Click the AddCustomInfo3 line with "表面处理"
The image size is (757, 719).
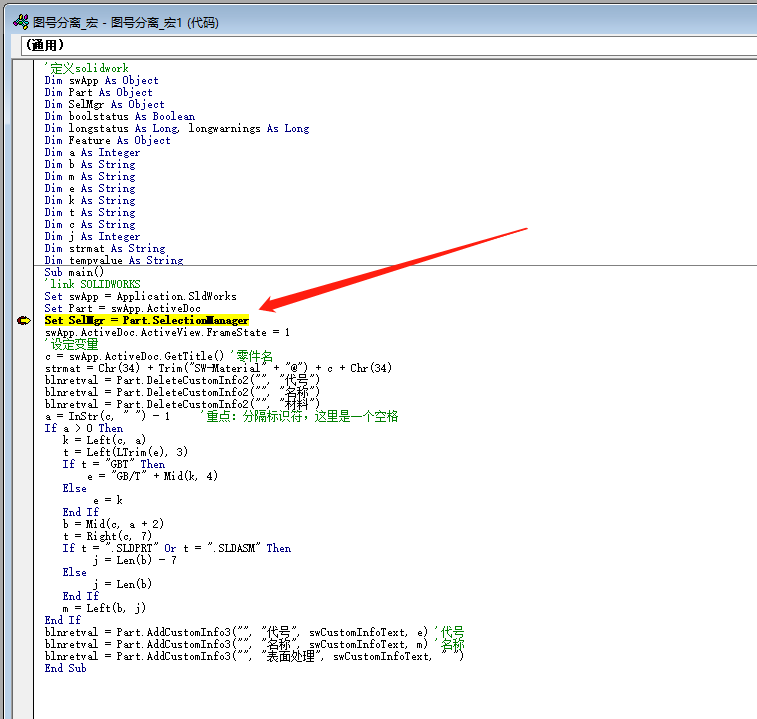coord(254,656)
